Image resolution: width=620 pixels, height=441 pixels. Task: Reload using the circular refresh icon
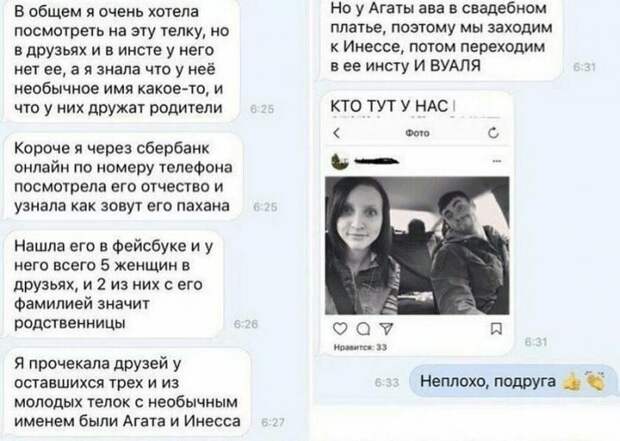493,133
